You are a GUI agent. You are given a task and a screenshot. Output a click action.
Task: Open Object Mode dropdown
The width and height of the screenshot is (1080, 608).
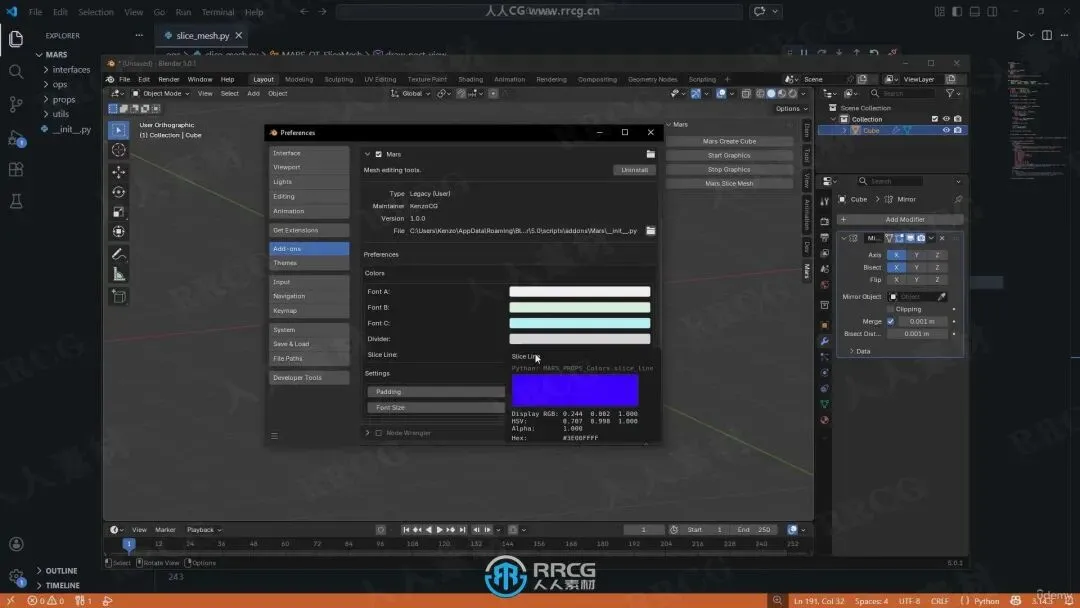[160, 94]
